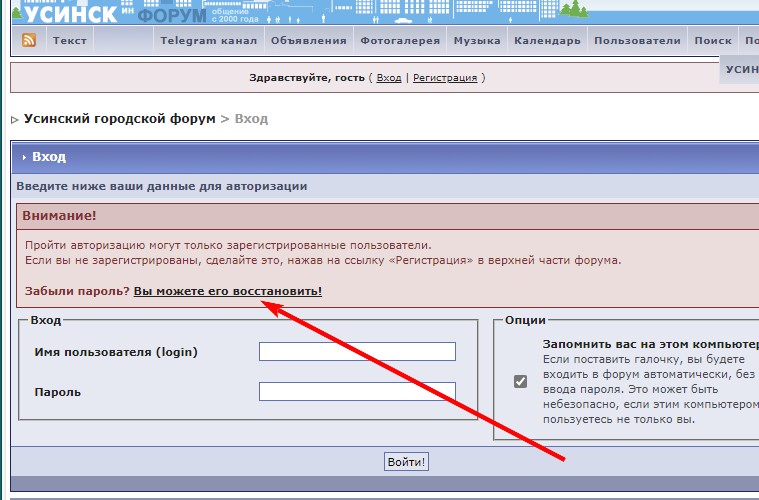Open the Telegram канал menu link
This screenshot has height=500, width=759.
point(209,41)
